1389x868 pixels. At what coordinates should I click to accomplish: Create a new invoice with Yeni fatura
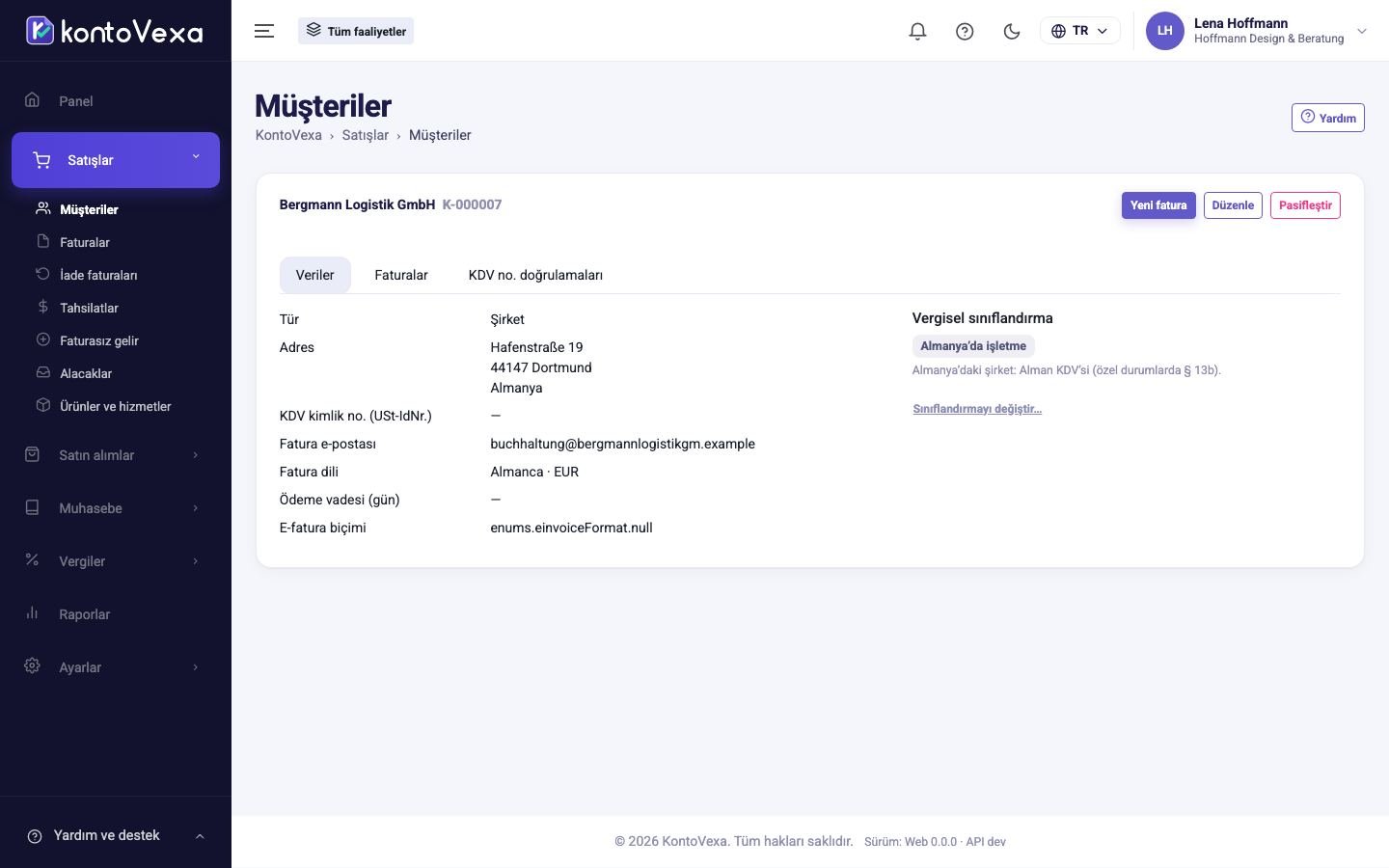1158,205
